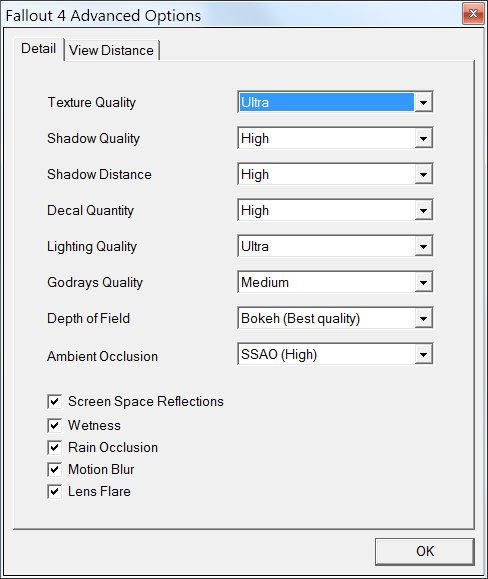Open the Shadow Distance dropdown arrow
The width and height of the screenshot is (488, 579).
(423, 174)
